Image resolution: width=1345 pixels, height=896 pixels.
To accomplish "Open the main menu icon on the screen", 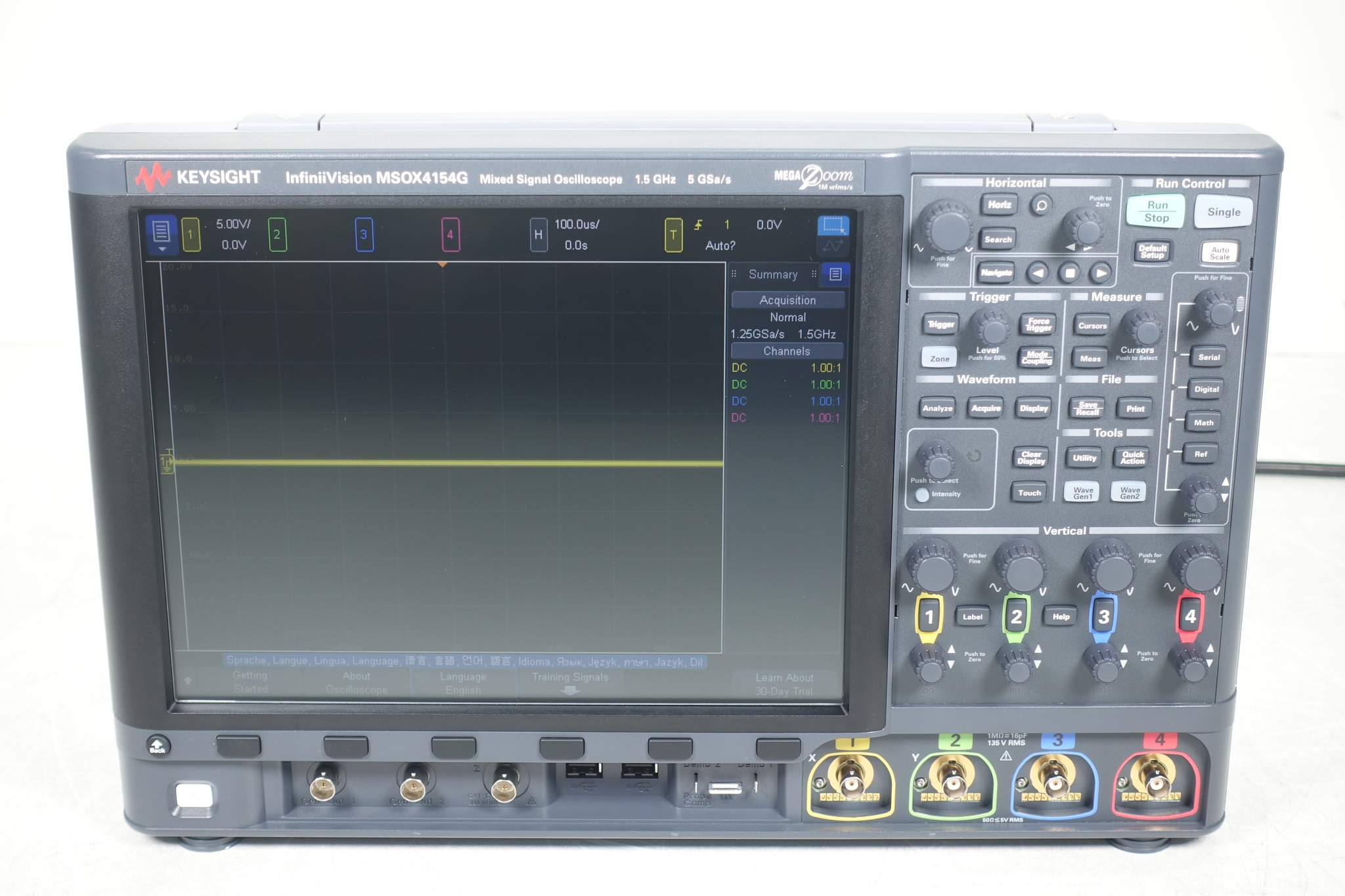I will [x=162, y=234].
